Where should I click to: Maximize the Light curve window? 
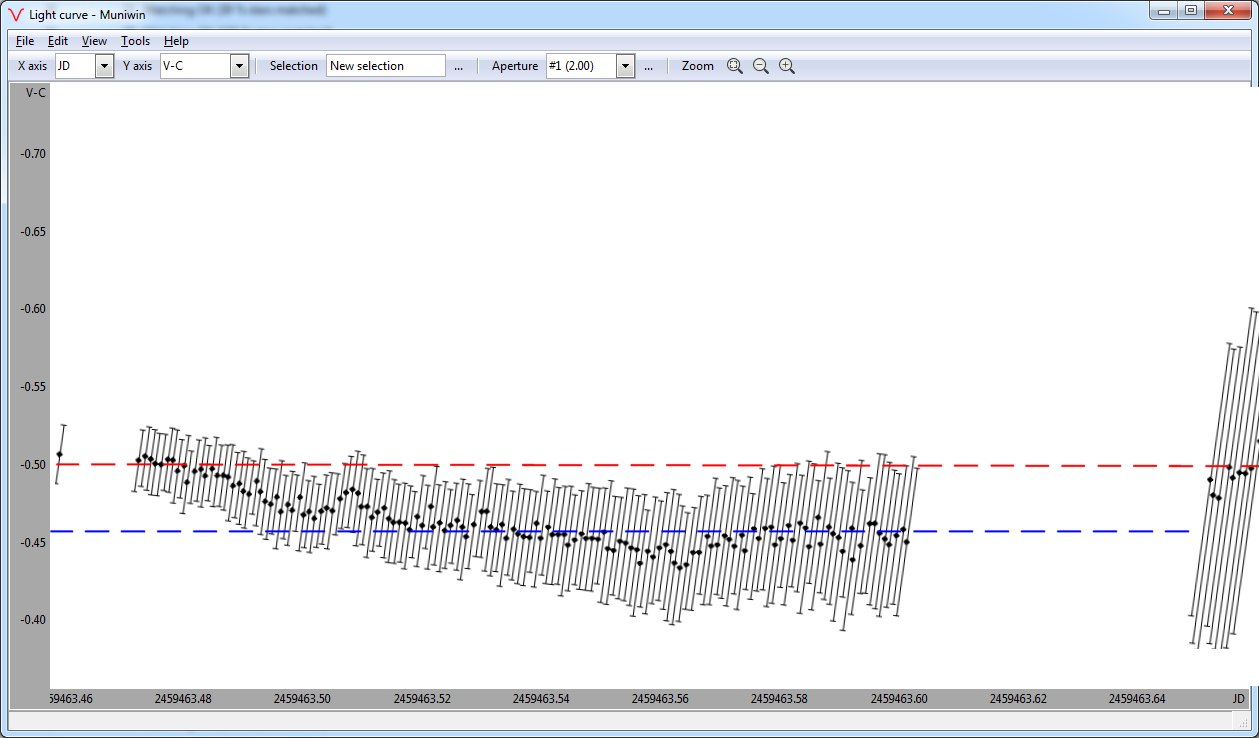click(x=1190, y=11)
